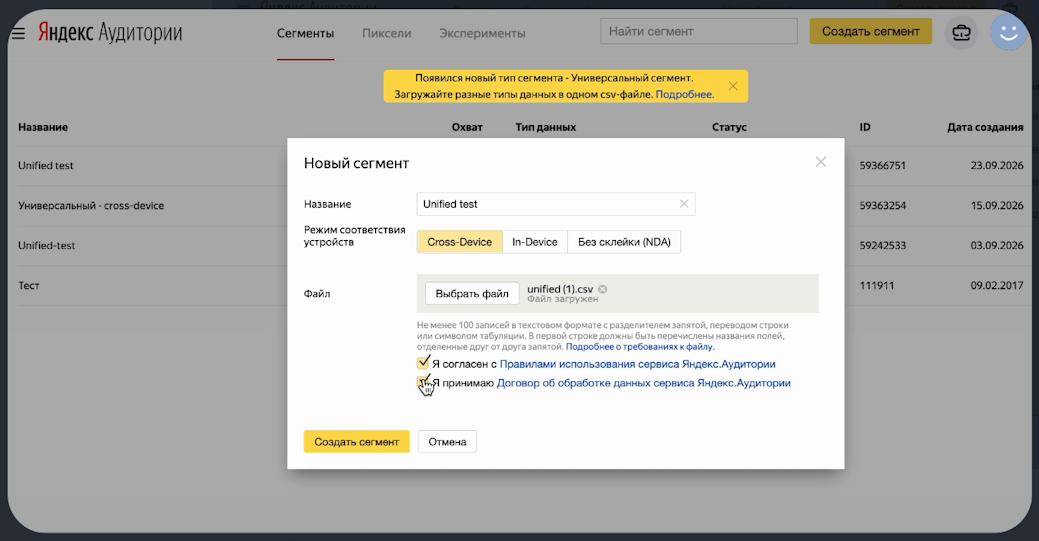Focus the Найти сегмент search field
Image resolution: width=1039 pixels, height=541 pixels.
click(x=699, y=31)
